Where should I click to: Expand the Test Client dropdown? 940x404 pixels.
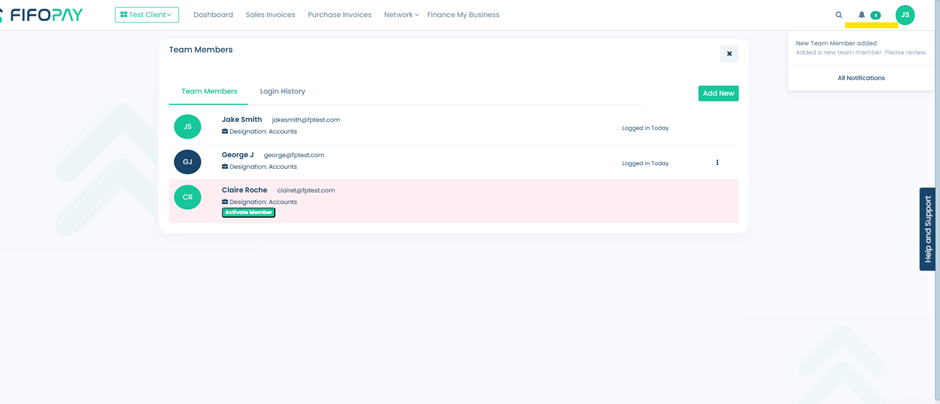click(147, 15)
